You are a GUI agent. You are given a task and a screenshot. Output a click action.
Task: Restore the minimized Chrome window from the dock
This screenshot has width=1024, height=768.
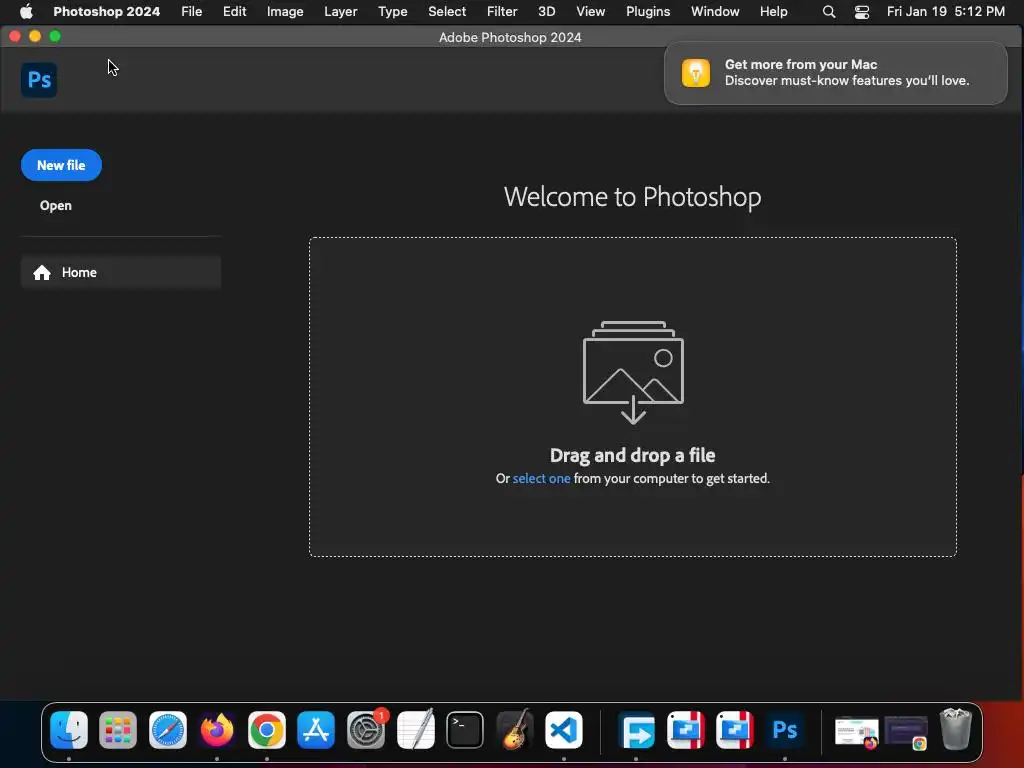pyautogui.click(x=906, y=731)
